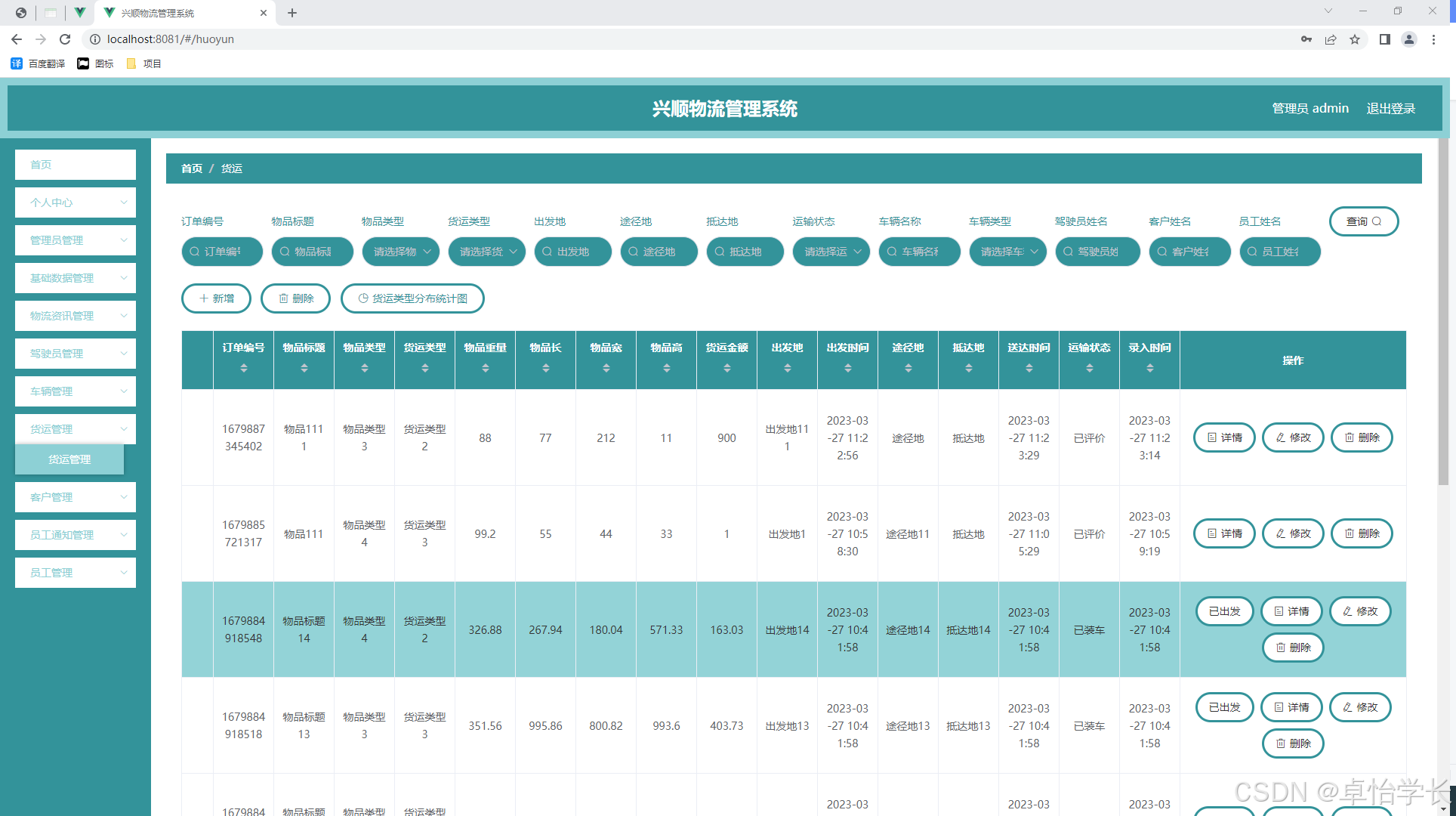This screenshot has height=816, width=1456.
Task: Click the trash 删除 button above table
Action: [295, 298]
